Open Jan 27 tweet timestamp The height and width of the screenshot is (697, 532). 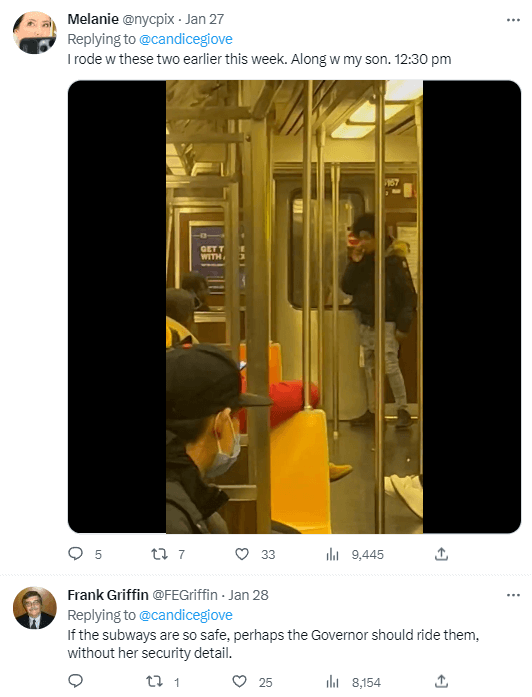click(204, 20)
